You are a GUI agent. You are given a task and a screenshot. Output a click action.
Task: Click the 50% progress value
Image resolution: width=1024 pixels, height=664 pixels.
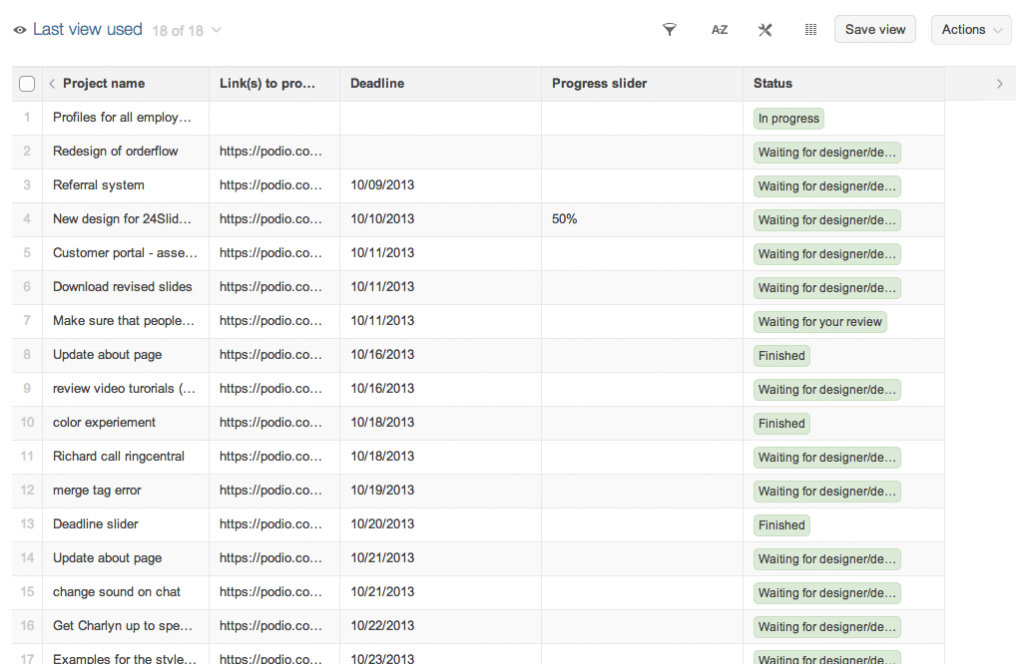tap(564, 219)
